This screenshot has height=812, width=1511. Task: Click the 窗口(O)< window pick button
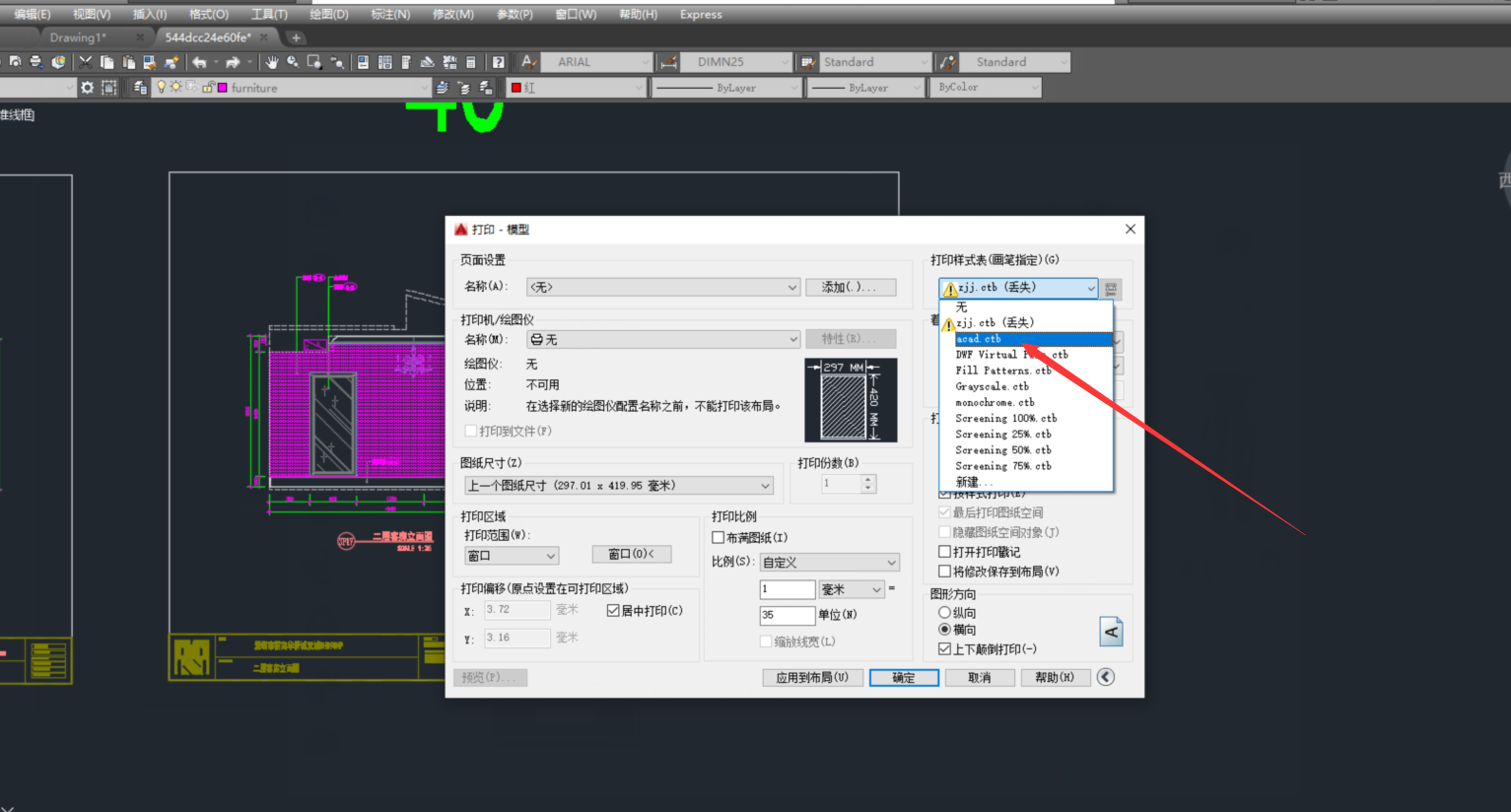pyautogui.click(x=632, y=554)
